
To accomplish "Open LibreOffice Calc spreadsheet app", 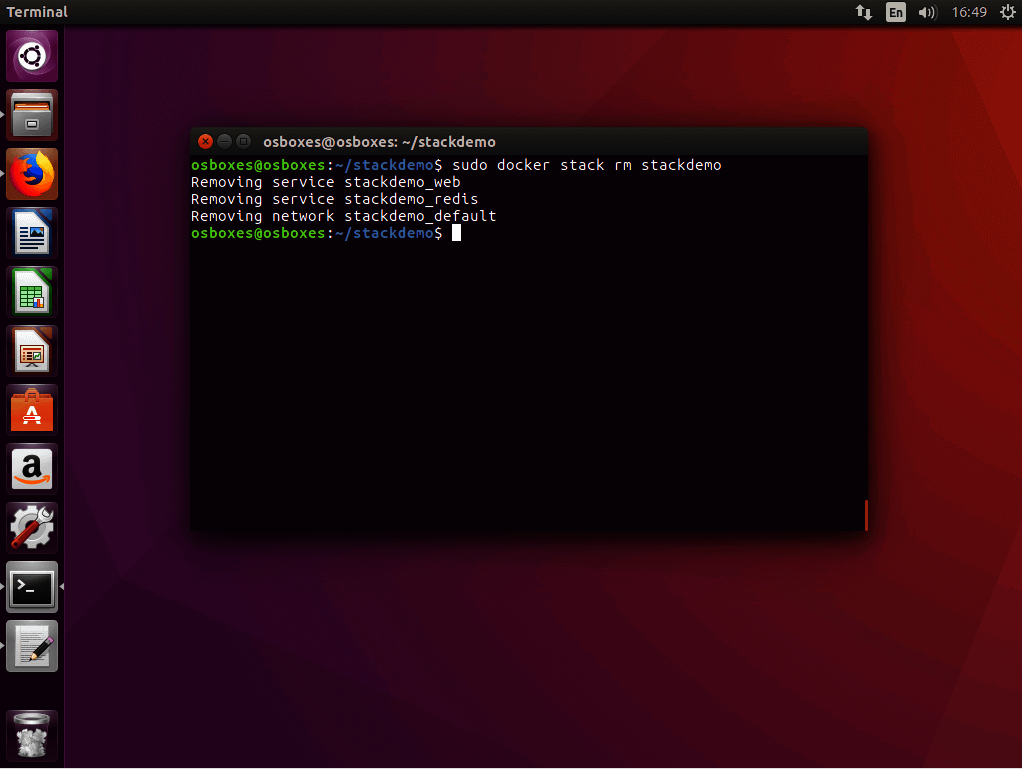I will click(x=32, y=292).
